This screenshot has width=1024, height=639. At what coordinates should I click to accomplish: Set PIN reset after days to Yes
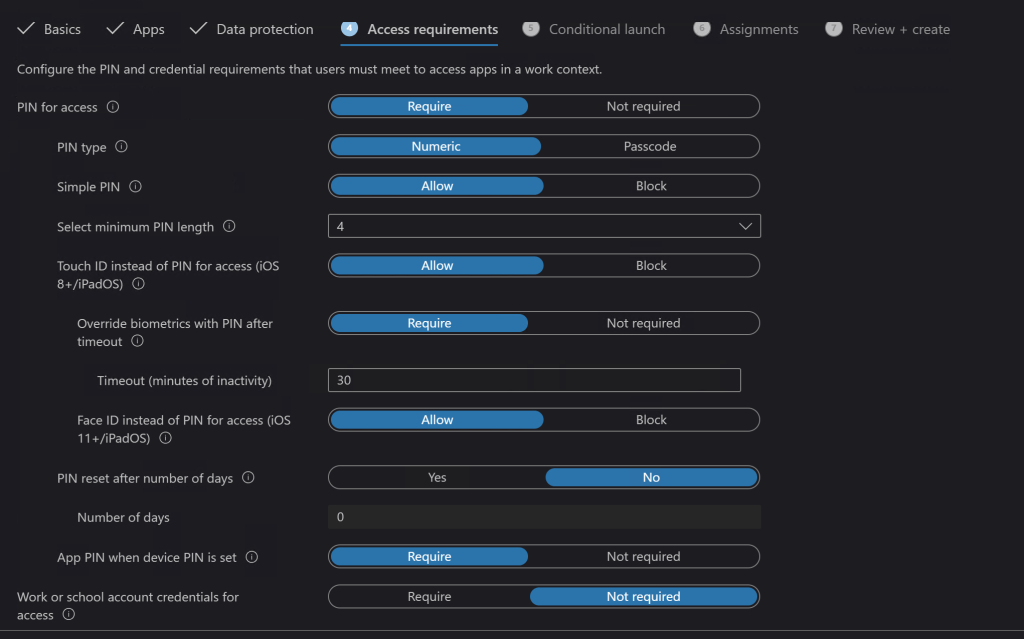tap(437, 477)
